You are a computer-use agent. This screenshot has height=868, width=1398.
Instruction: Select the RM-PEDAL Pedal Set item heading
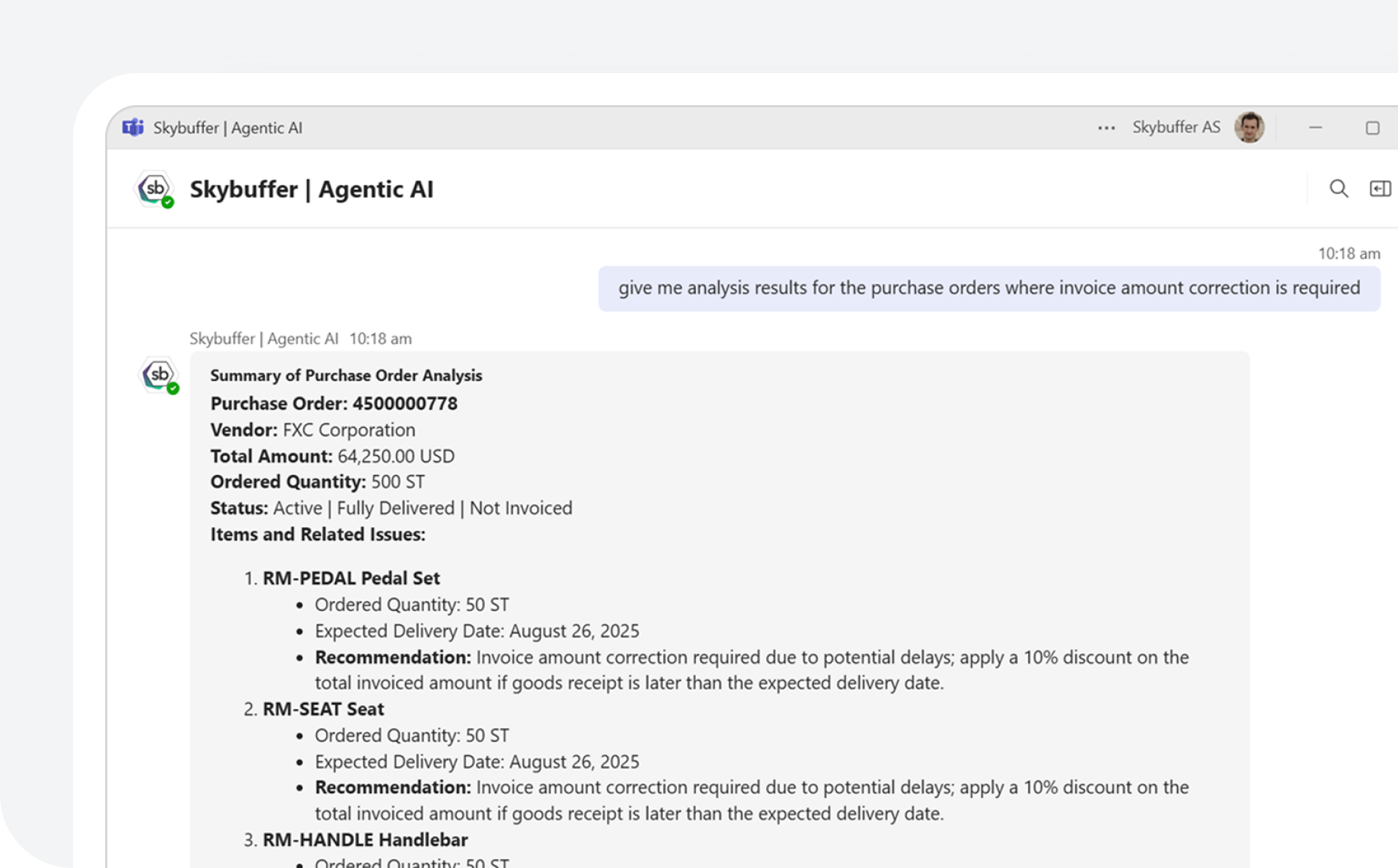click(x=351, y=578)
